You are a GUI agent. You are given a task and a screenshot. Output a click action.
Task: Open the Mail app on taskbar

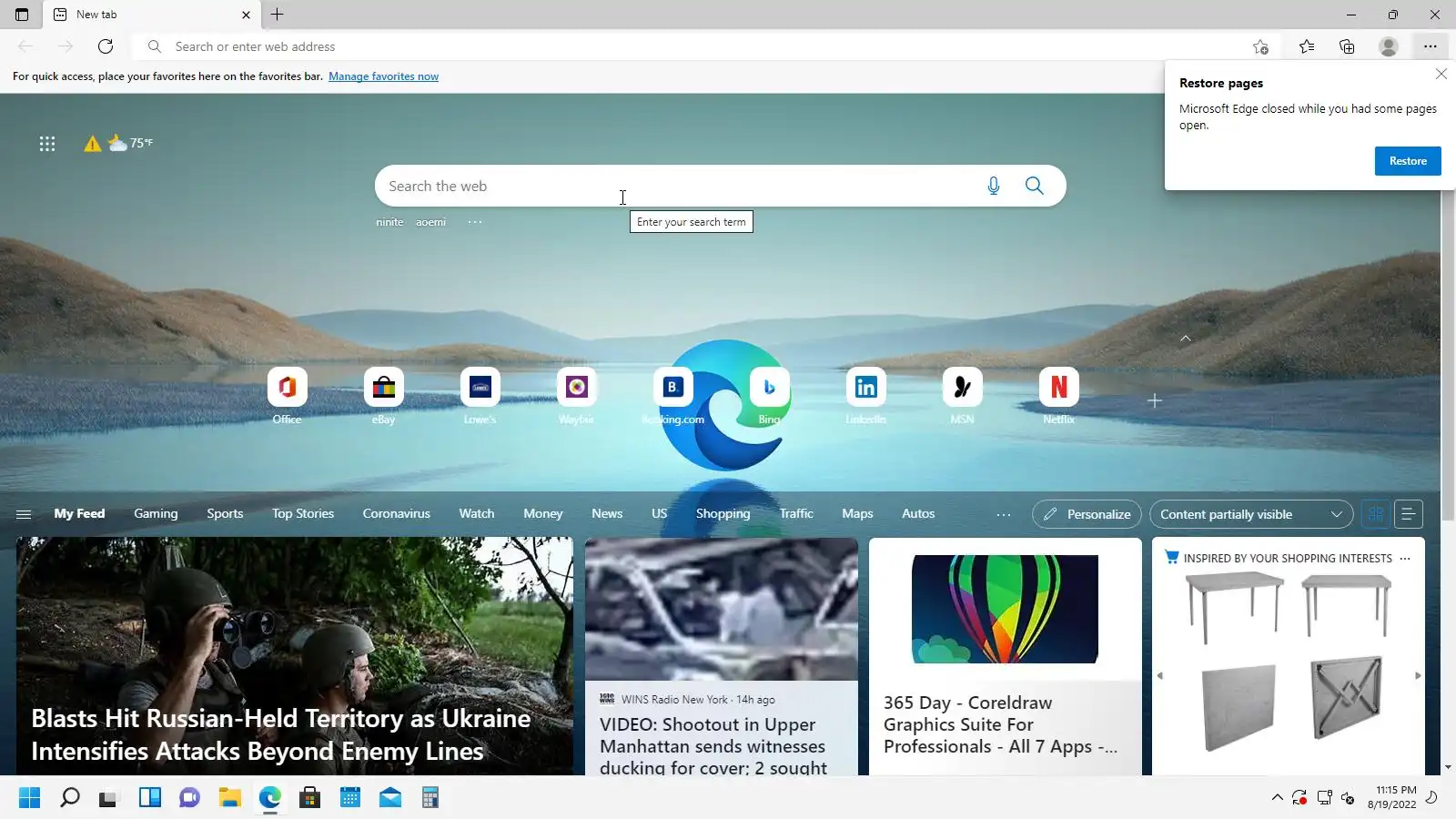(389, 798)
